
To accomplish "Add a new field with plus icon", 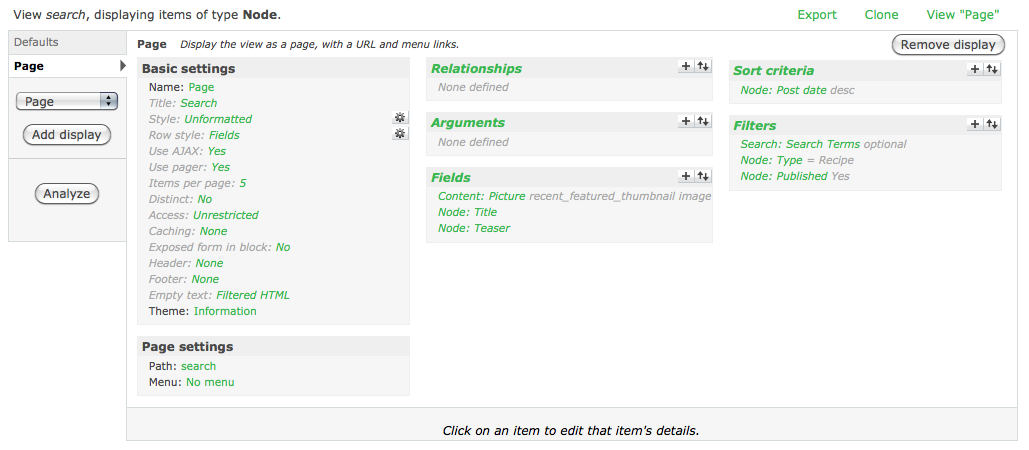I will pyautogui.click(x=686, y=176).
